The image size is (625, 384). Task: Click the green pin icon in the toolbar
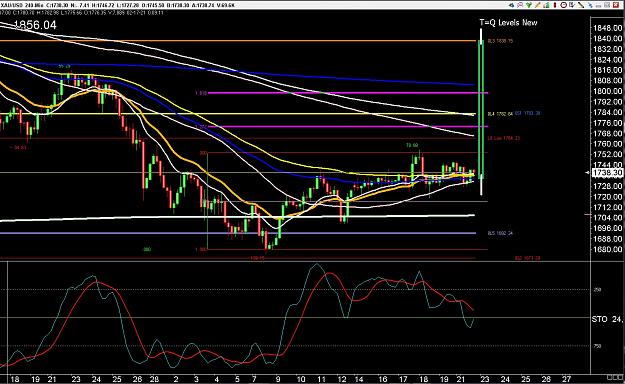pyautogui.click(x=529, y=5)
